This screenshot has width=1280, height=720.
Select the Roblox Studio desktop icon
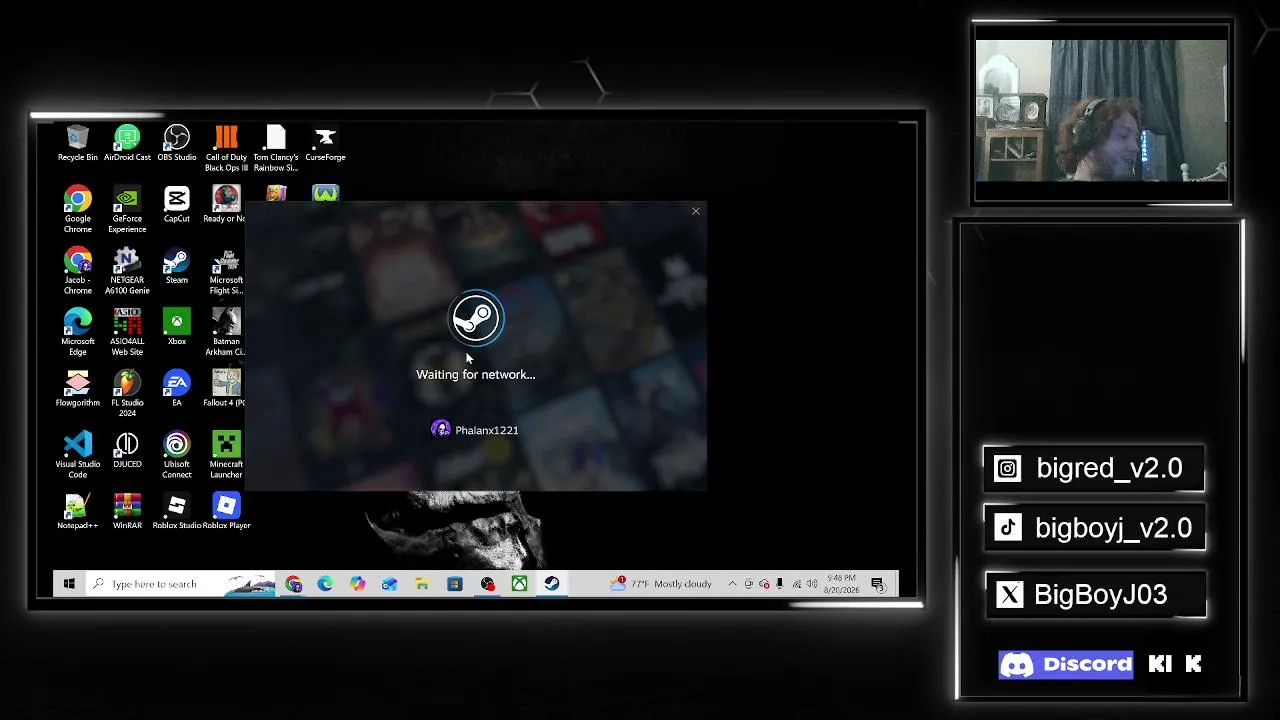[x=176, y=511]
